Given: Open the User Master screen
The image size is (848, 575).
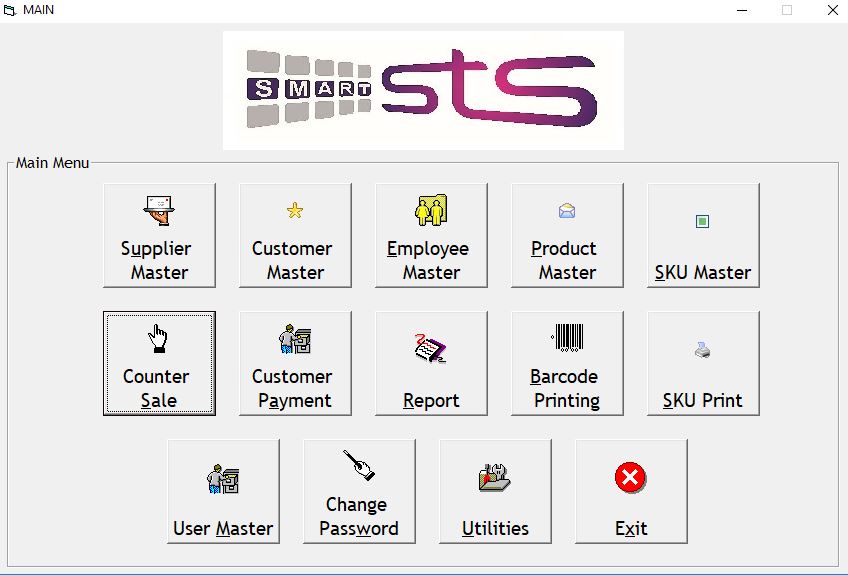Looking at the screenshot, I should 223,491.
